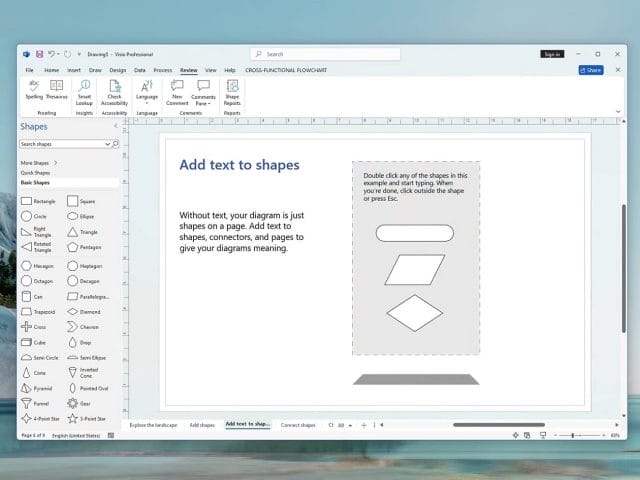The width and height of the screenshot is (640, 480).
Task: Expand More Shapes submenu
Action: (x=40, y=162)
